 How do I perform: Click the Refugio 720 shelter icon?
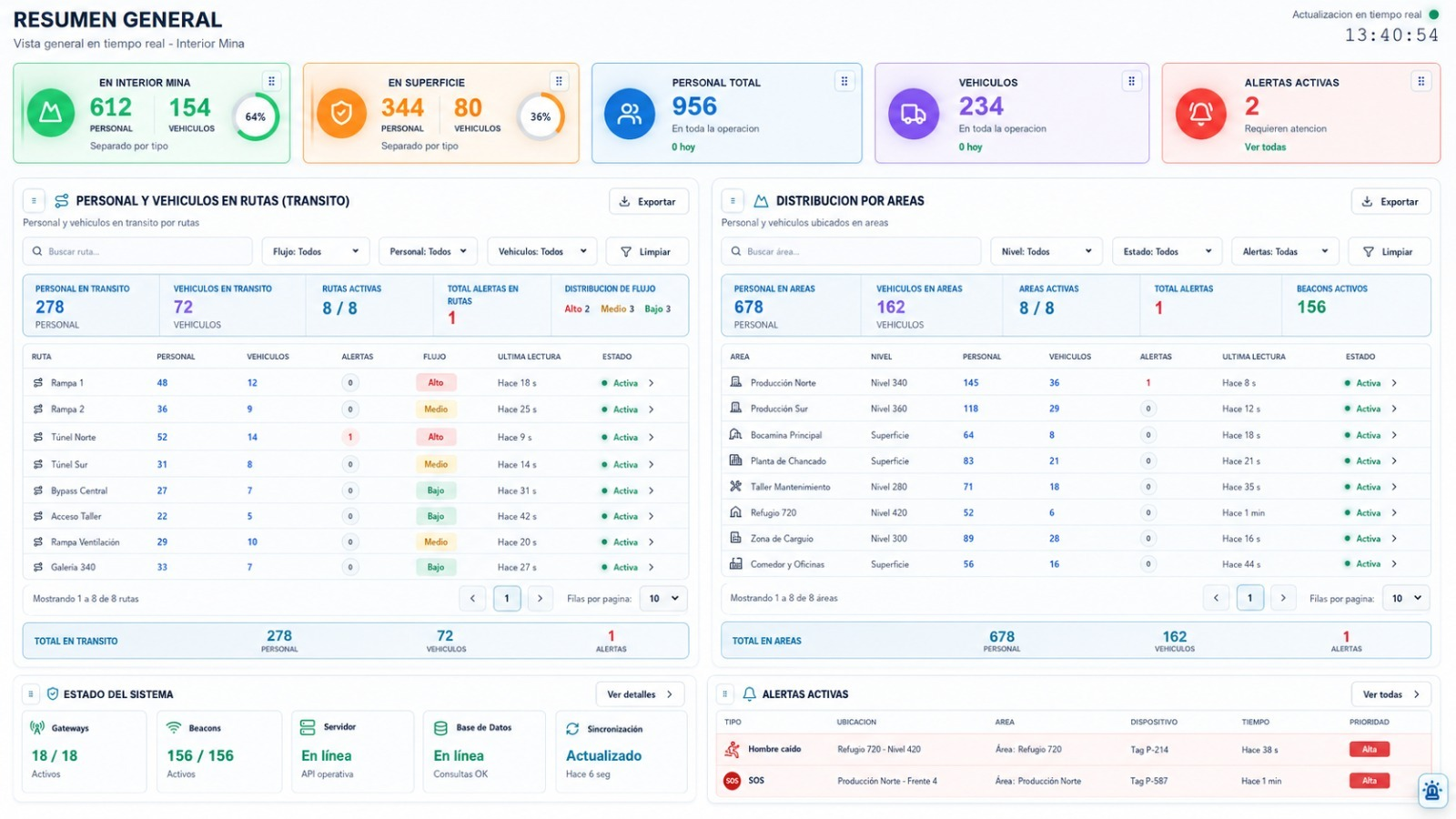click(x=735, y=512)
